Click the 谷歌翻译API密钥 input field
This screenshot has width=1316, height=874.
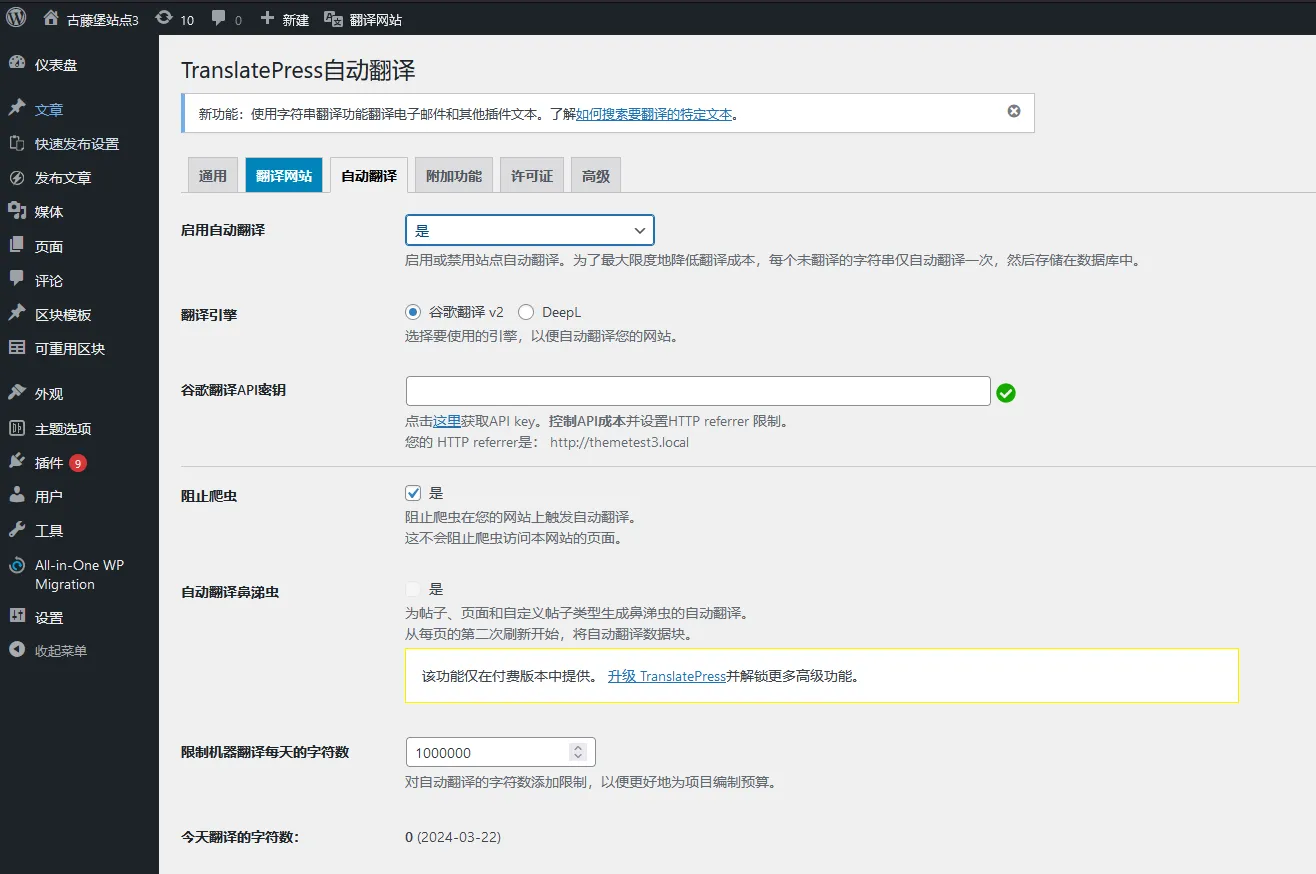697,391
